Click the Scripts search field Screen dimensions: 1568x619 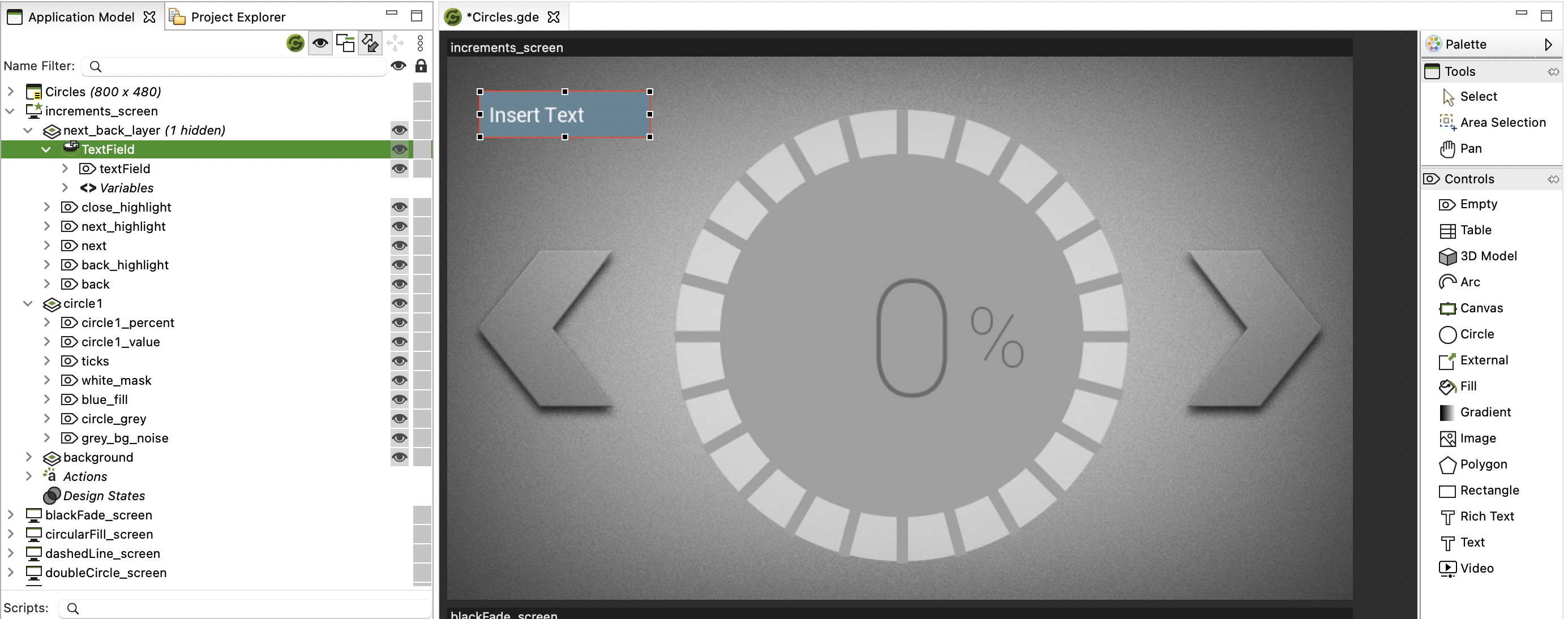[x=245, y=608]
